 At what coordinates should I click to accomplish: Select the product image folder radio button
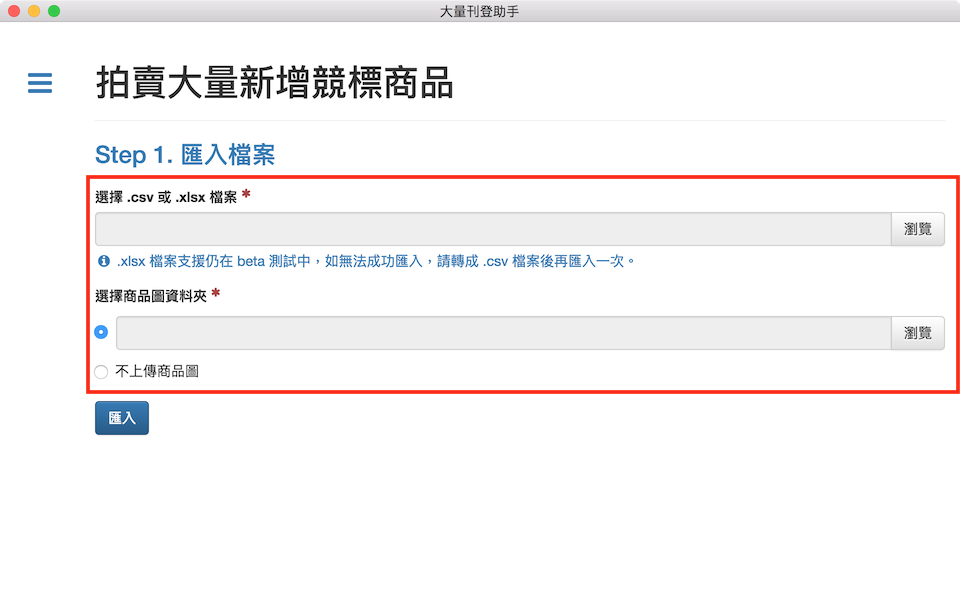coord(101,332)
